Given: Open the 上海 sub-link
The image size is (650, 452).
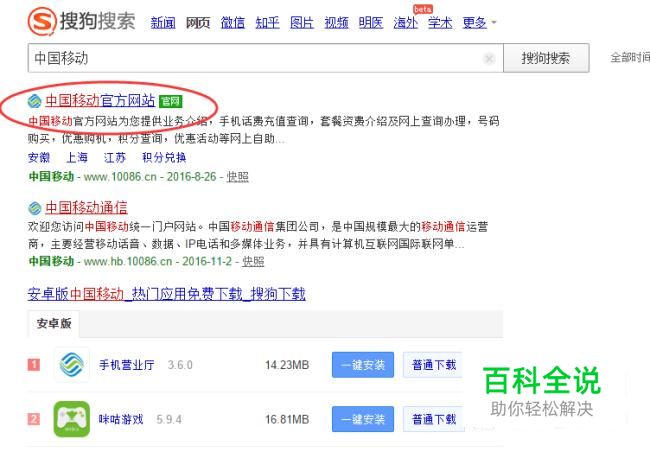Looking at the screenshot, I should click(x=77, y=158).
